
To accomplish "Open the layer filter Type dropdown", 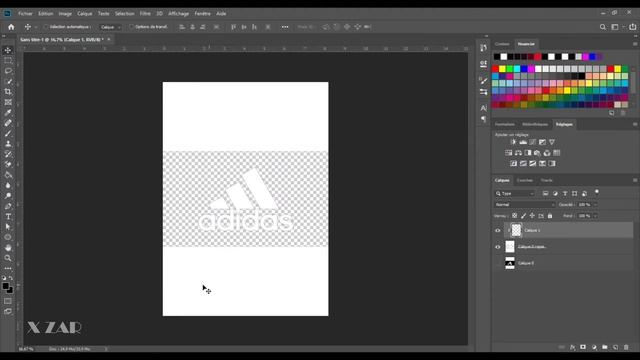I will 515,193.
